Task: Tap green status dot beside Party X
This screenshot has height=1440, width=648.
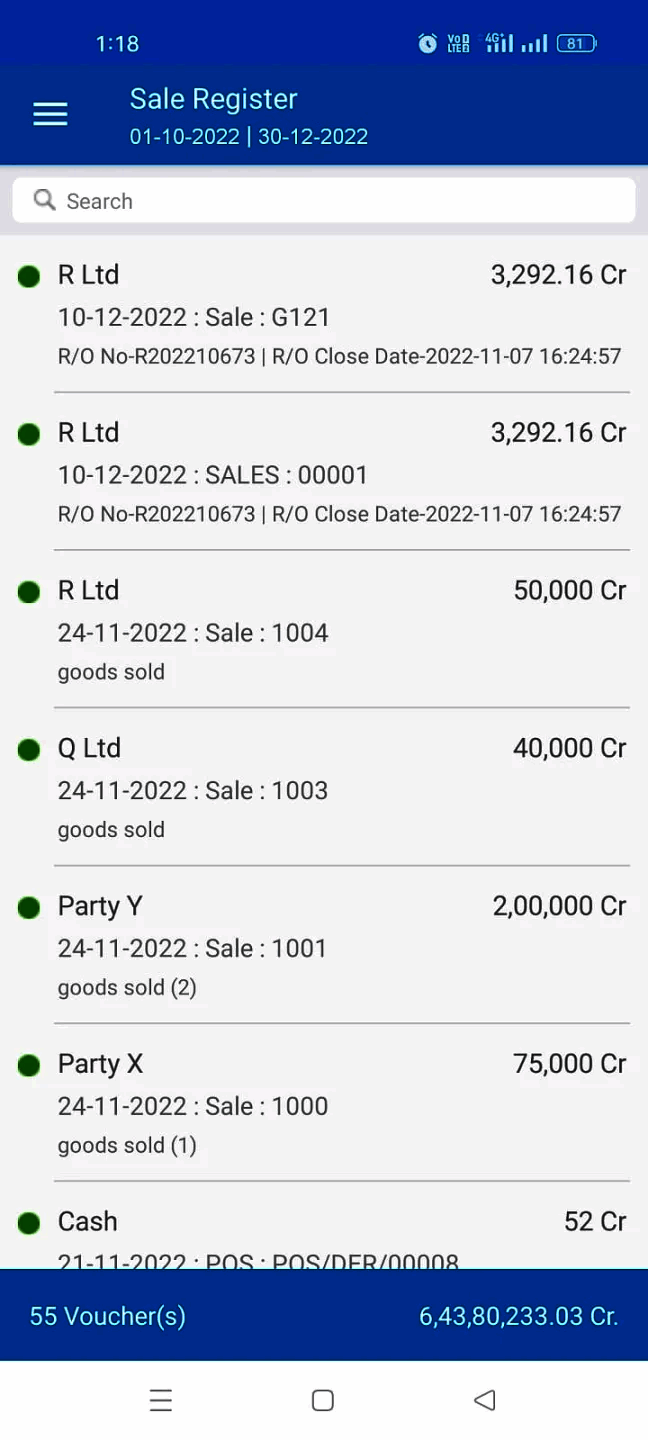Action: tap(29, 1066)
